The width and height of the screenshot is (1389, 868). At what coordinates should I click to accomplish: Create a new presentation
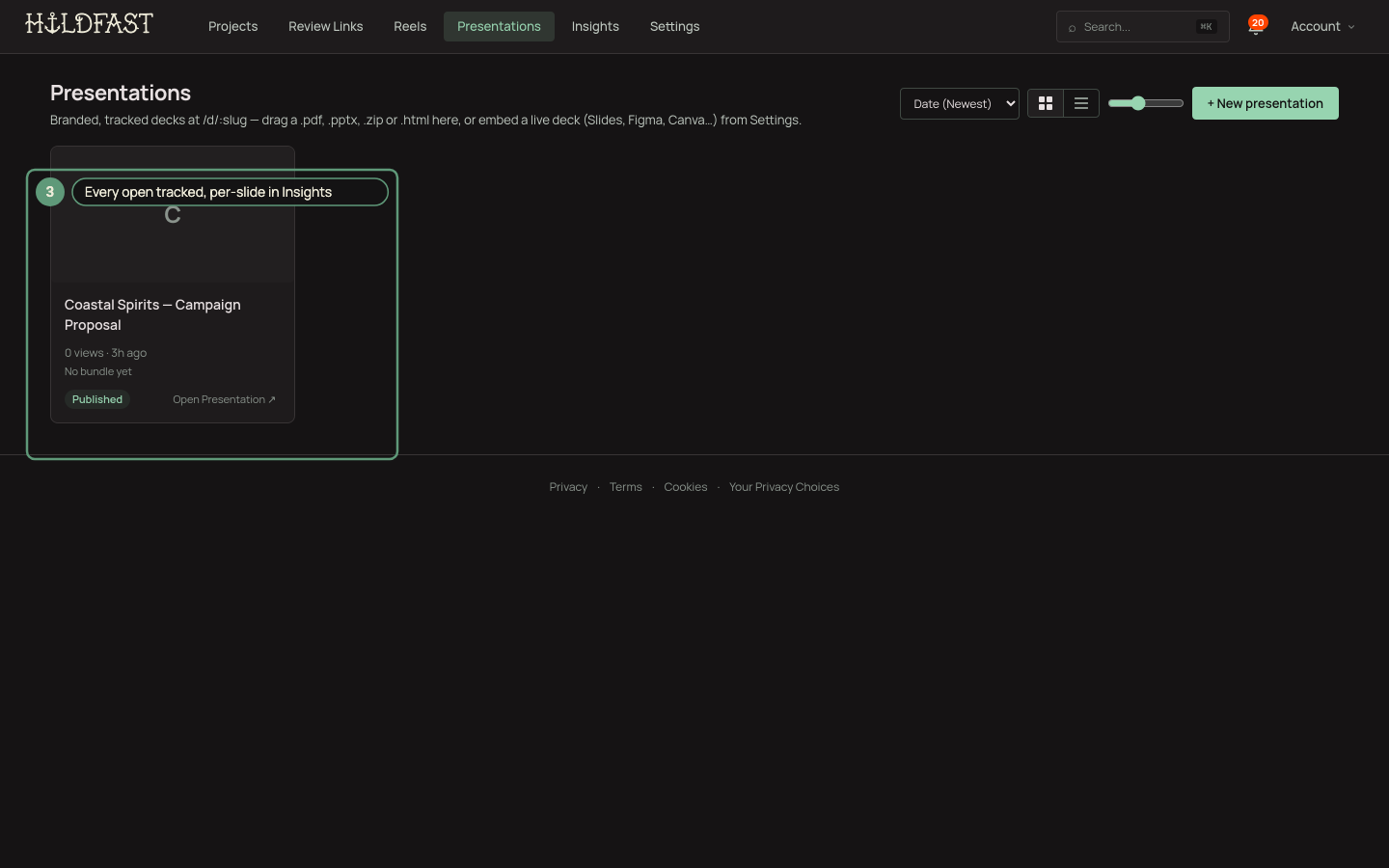tap(1266, 103)
